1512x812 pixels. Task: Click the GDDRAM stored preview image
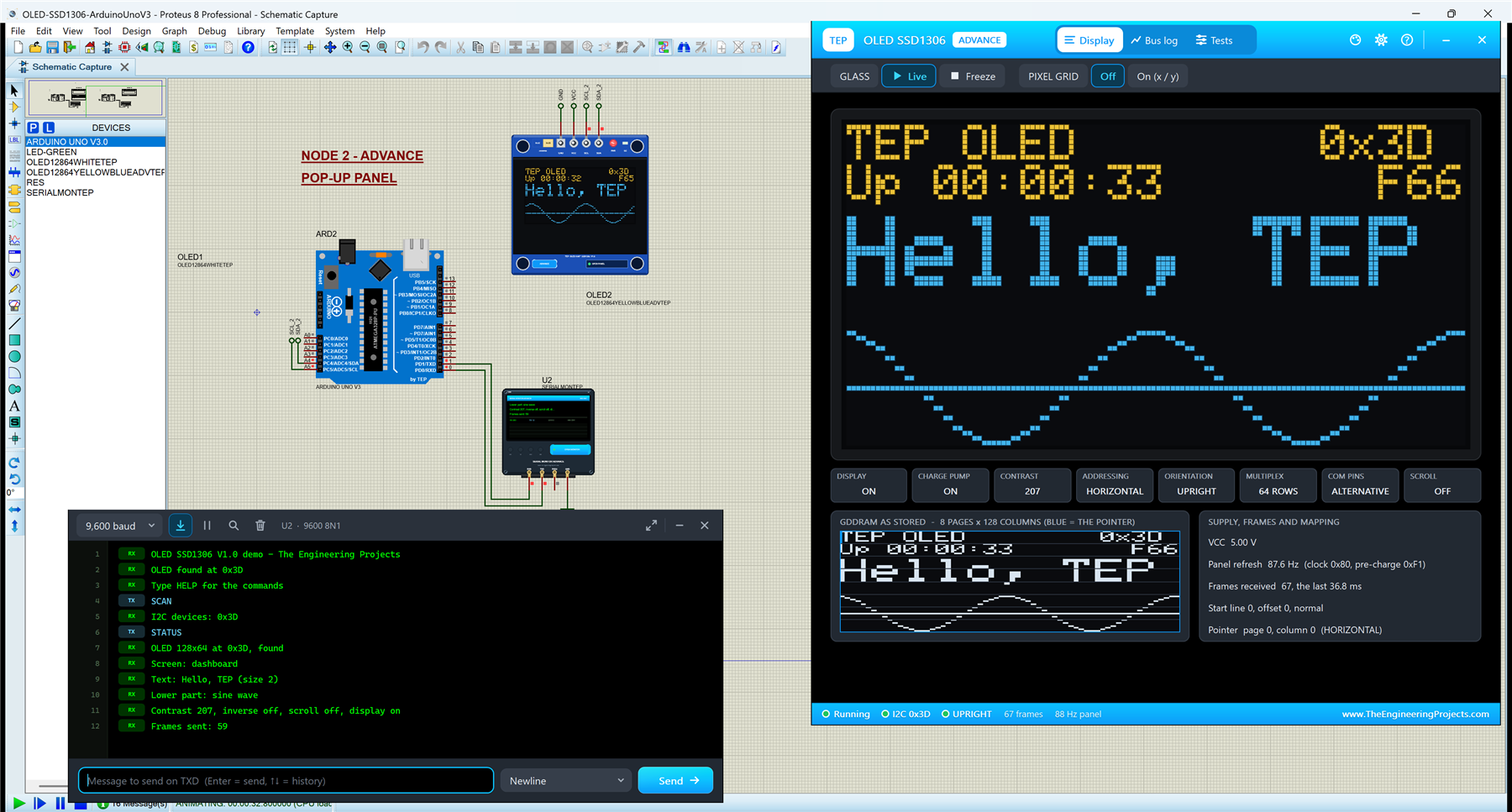[x=1010, y=581]
